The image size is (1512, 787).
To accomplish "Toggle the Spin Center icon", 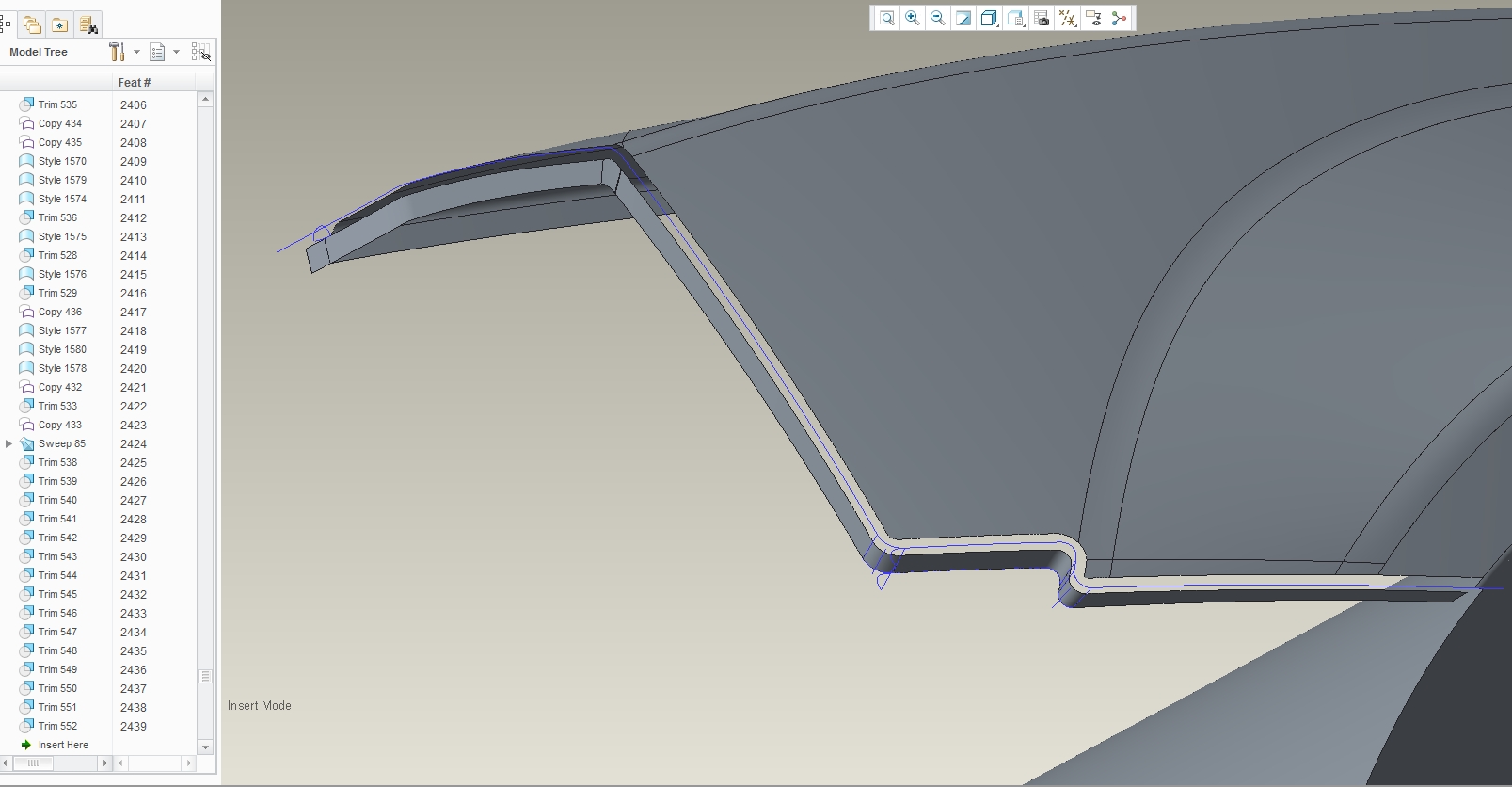I will tap(1119, 18).
